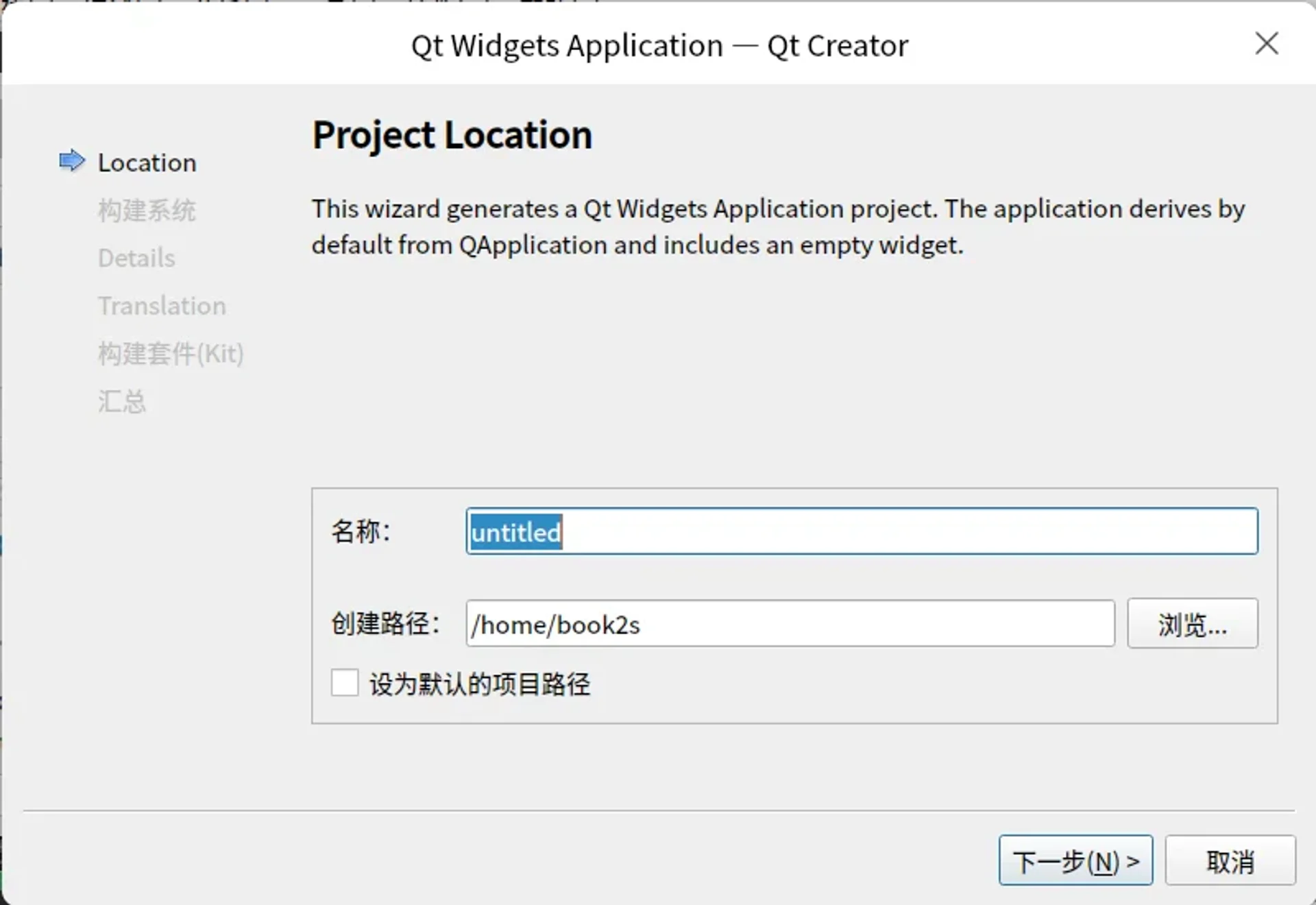
Task: Enable 设为默认的项目路径 checkbox
Action: [x=345, y=683]
